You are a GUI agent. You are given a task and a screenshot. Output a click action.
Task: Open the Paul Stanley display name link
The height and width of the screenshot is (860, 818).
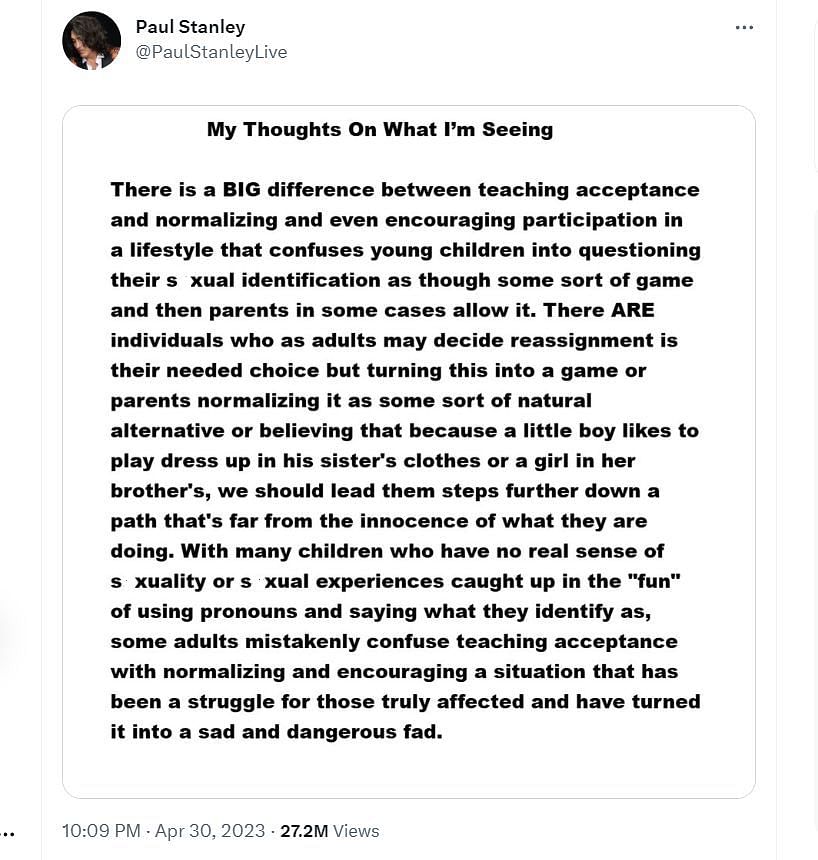tap(190, 27)
